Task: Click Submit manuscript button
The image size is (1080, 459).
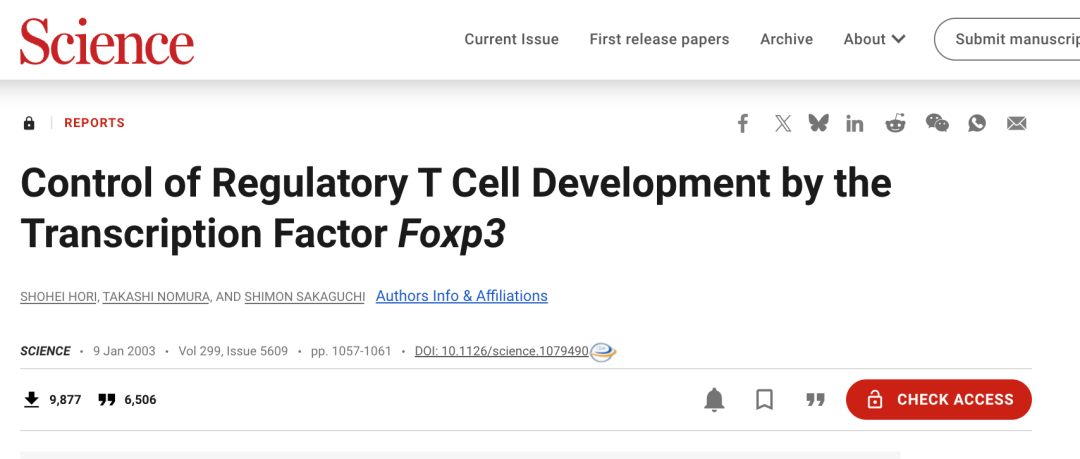Action: pos(1010,39)
